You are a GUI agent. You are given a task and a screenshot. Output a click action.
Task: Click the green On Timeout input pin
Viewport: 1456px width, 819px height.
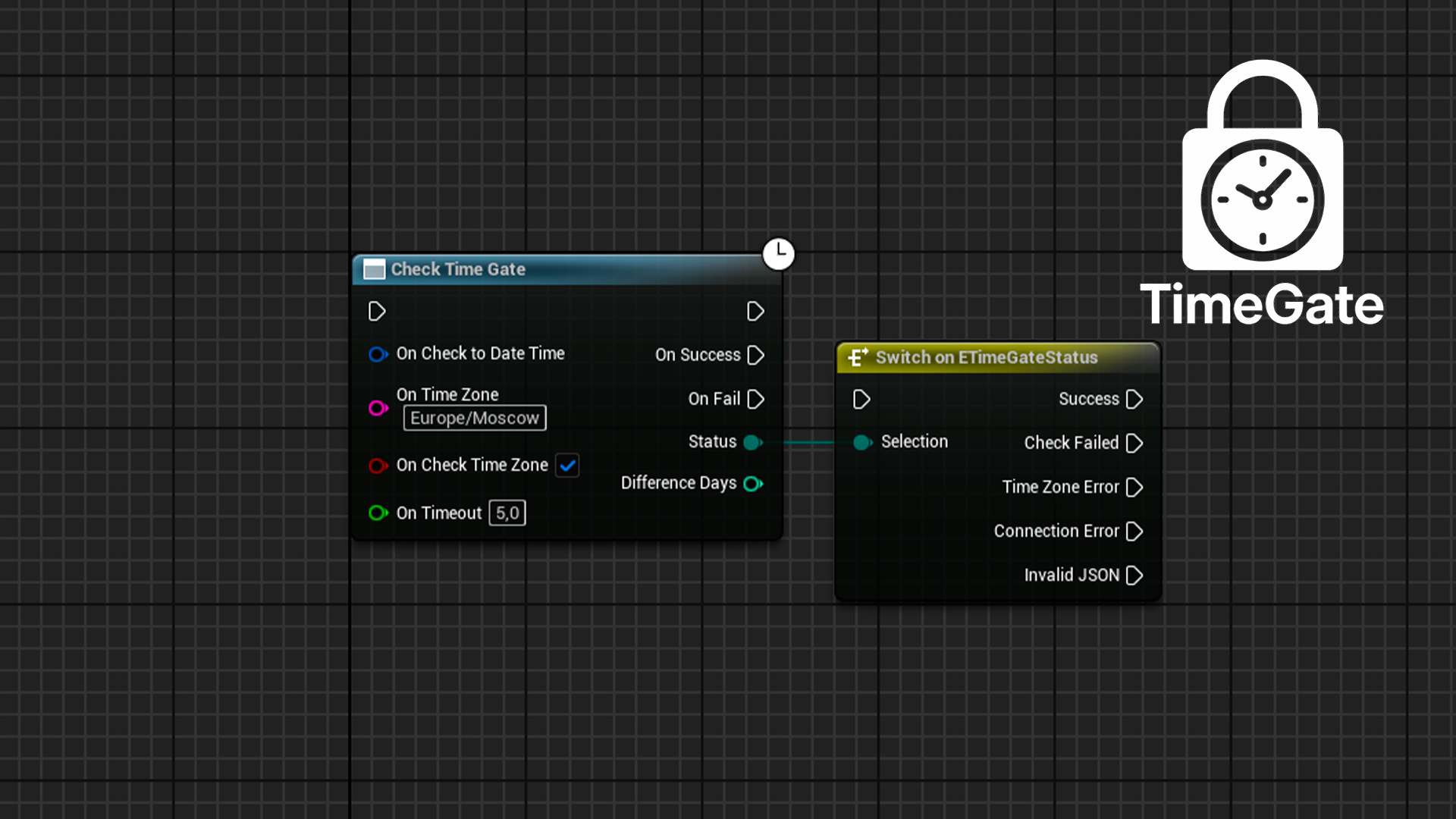[378, 513]
